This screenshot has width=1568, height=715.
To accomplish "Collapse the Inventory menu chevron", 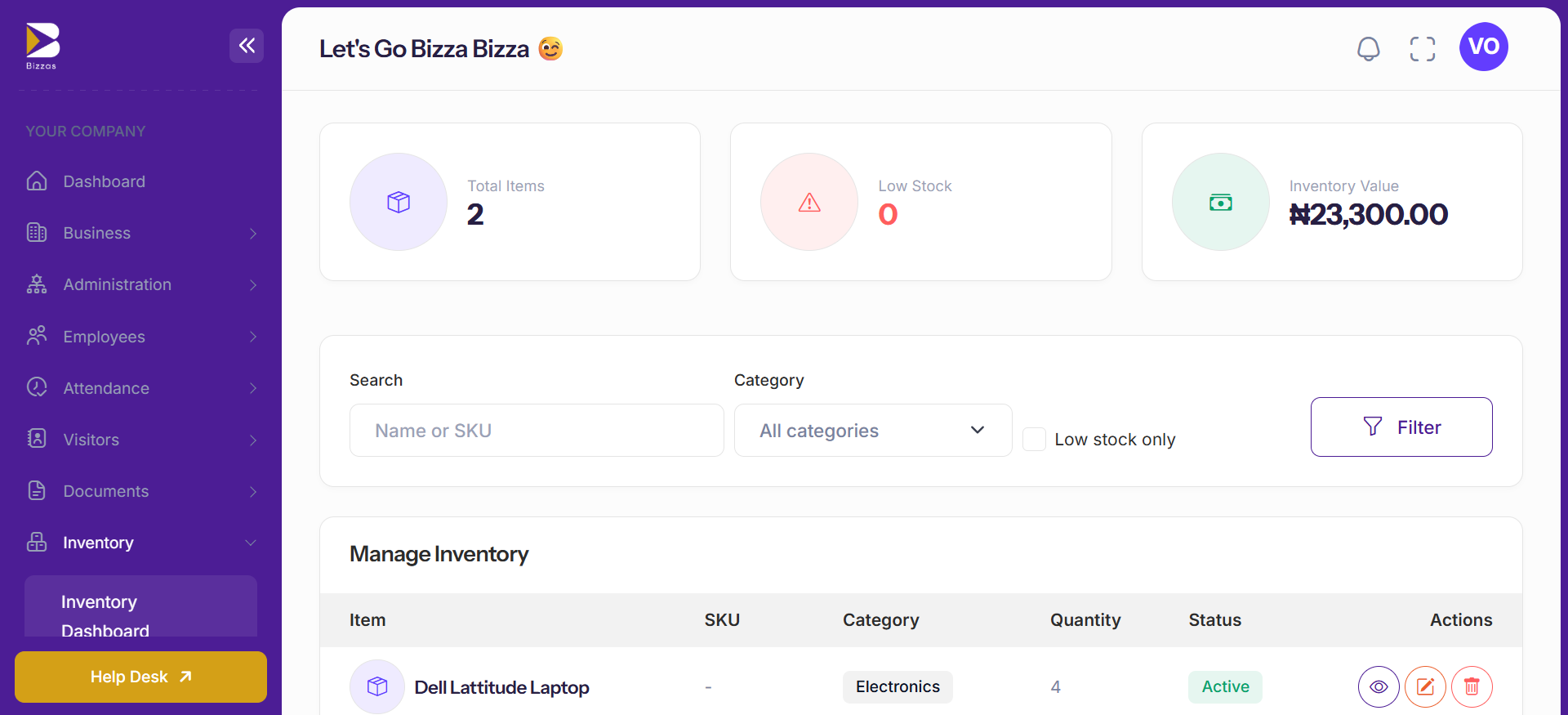I will [x=251, y=543].
